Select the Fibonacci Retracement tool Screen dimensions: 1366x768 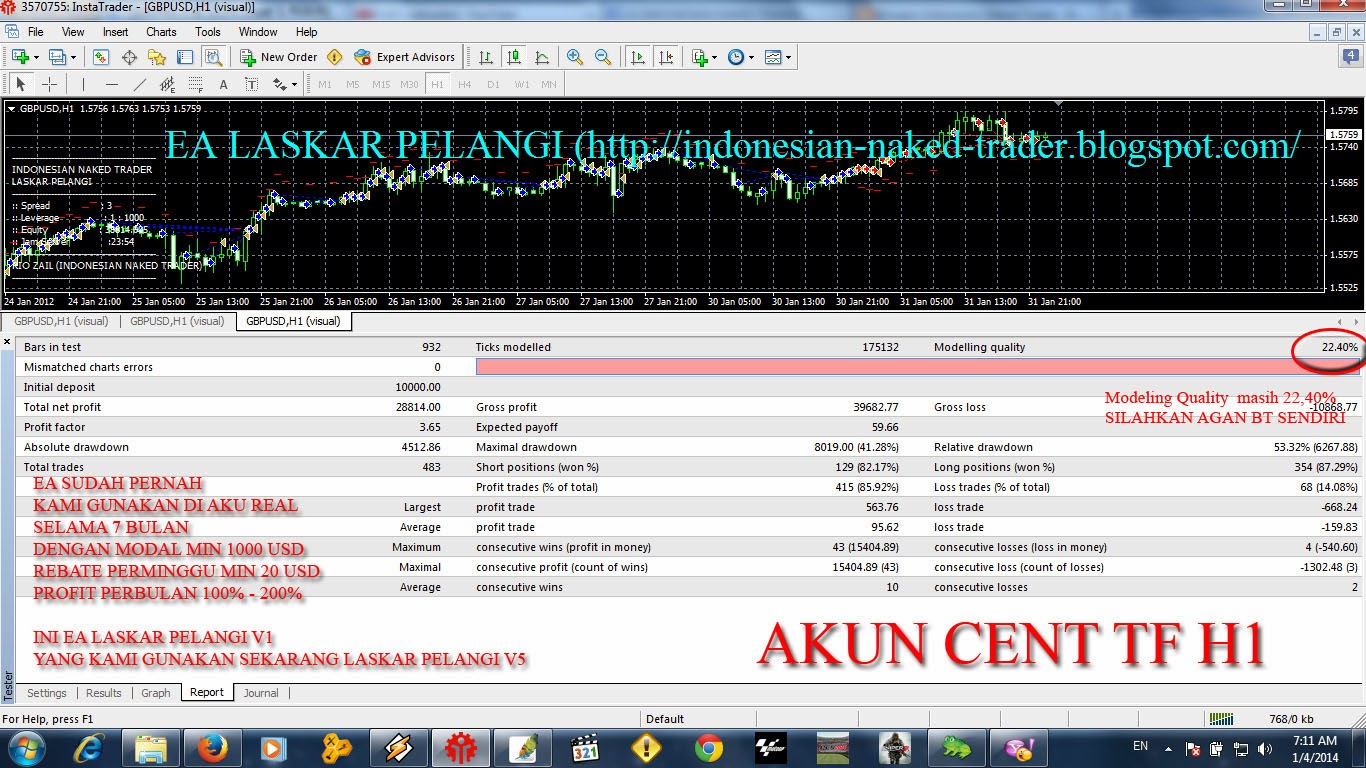tap(195, 84)
